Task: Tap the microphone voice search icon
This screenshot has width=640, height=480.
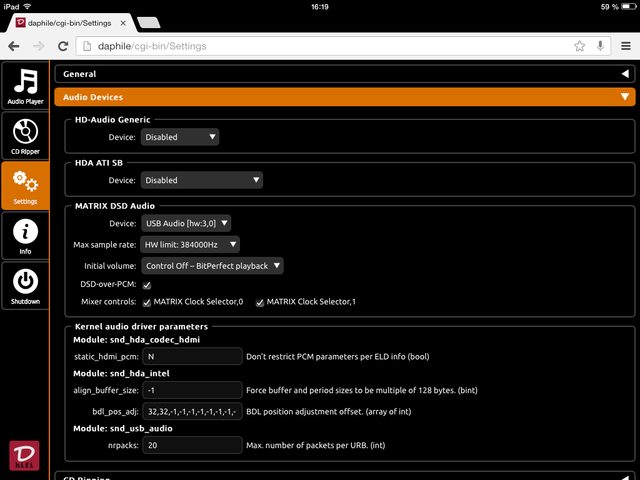Action: tap(600, 46)
